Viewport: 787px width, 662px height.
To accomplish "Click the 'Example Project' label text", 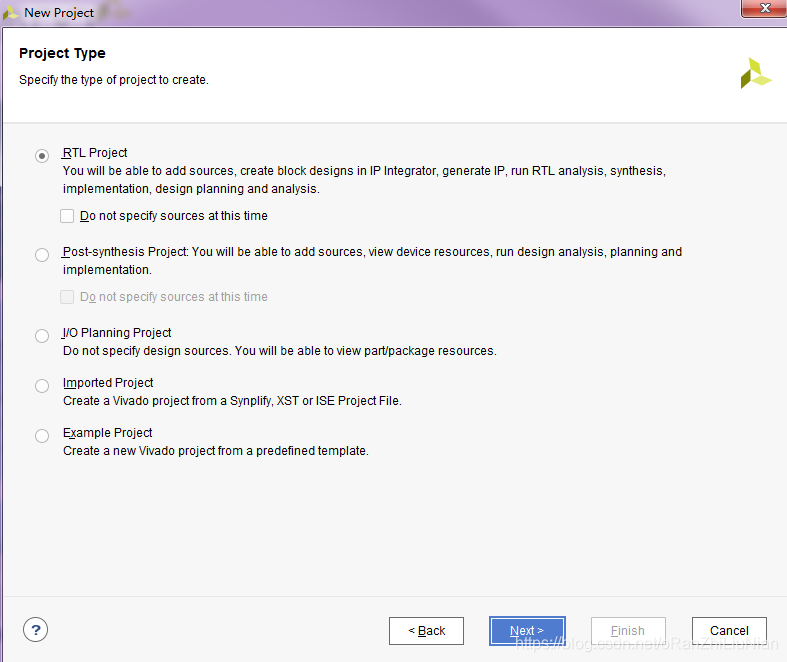I will (x=107, y=433).
